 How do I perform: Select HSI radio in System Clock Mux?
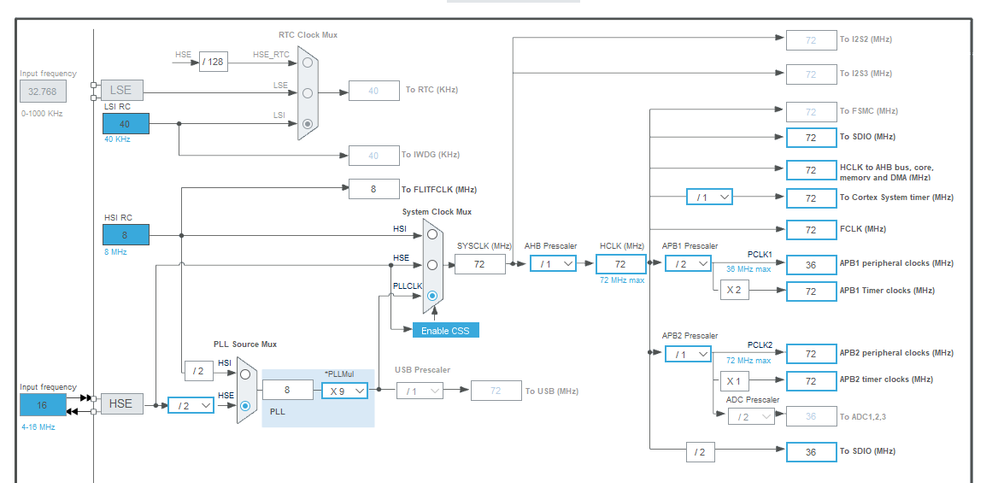coord(433,234)
